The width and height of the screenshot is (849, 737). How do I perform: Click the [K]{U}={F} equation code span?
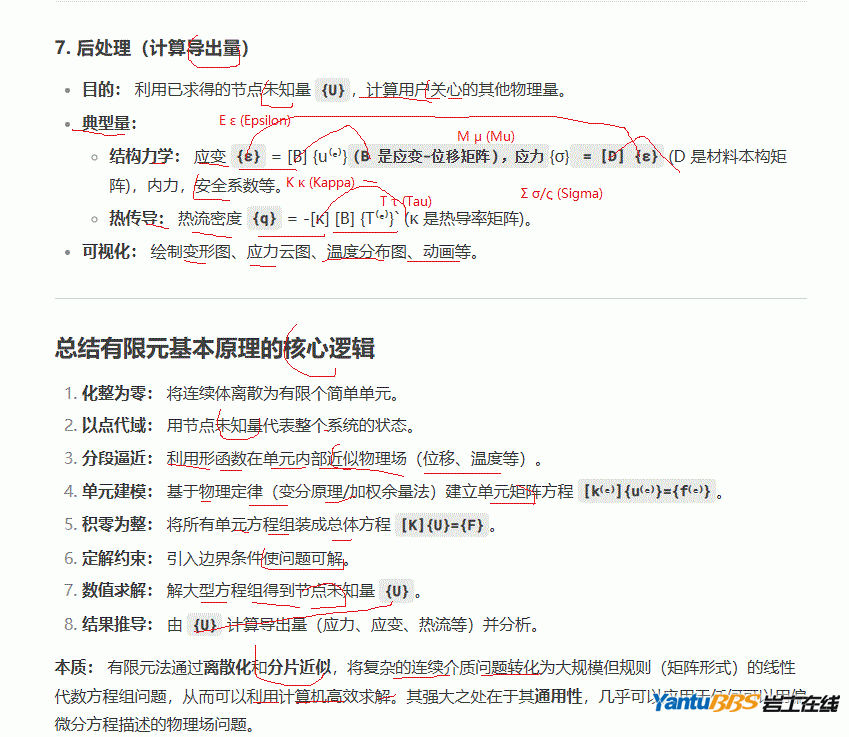tap(443, 525)
